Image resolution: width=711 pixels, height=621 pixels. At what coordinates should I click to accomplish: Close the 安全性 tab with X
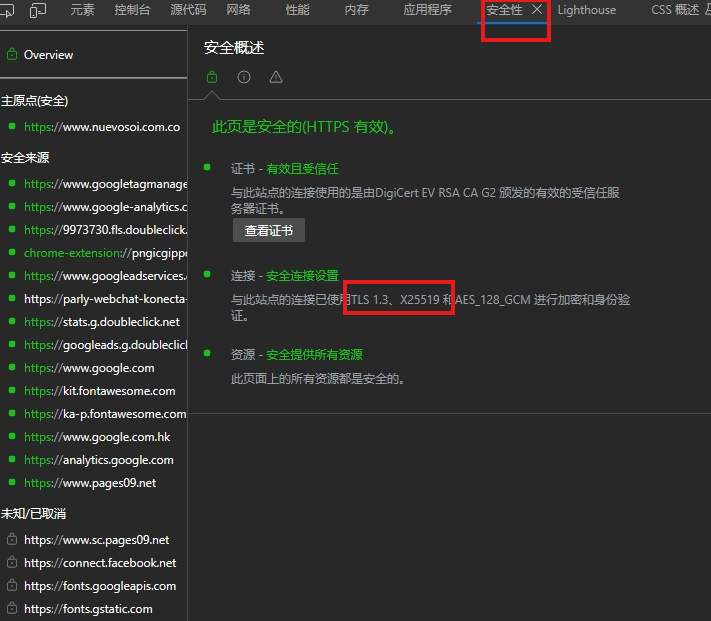click(x=537, y=10)
